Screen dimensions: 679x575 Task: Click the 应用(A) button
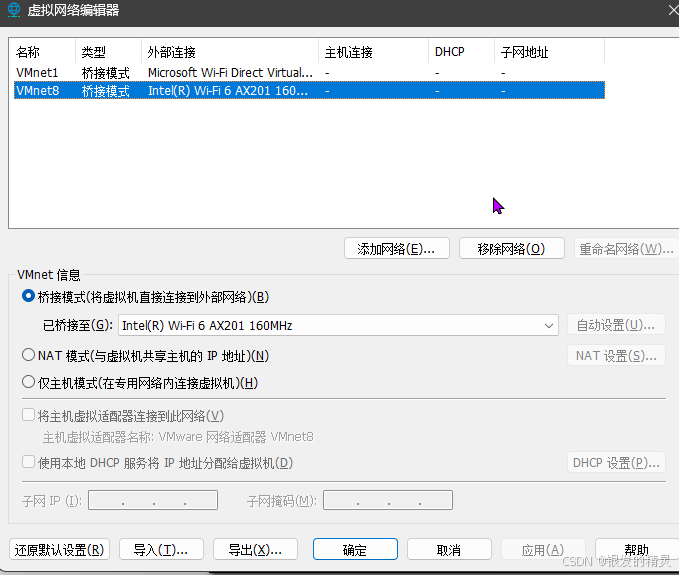click(543, 549)
